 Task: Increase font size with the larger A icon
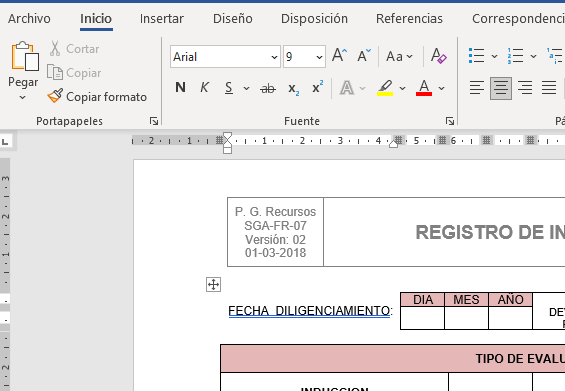339,56
